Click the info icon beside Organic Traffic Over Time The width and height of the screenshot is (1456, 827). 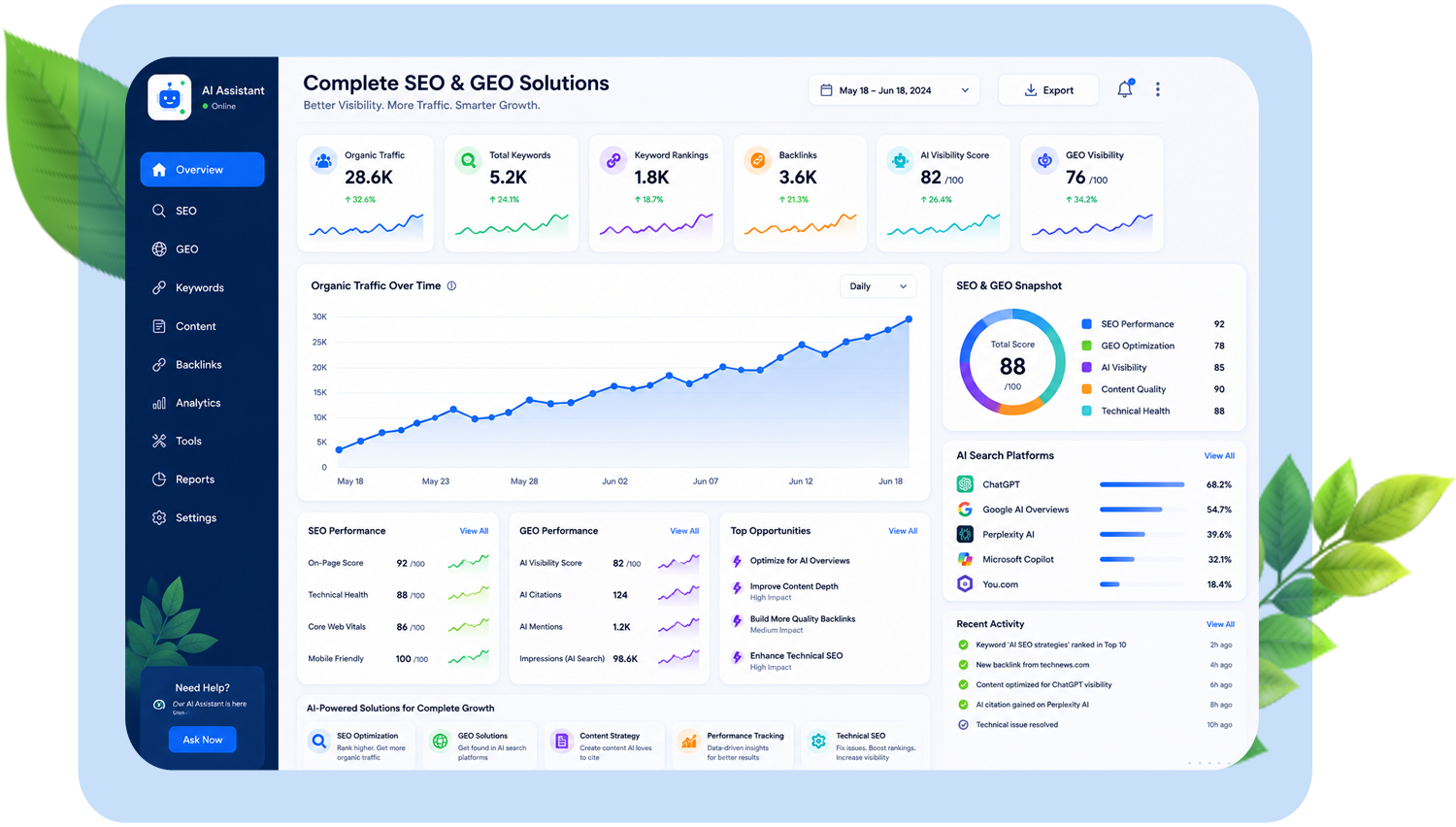(451, 286)
